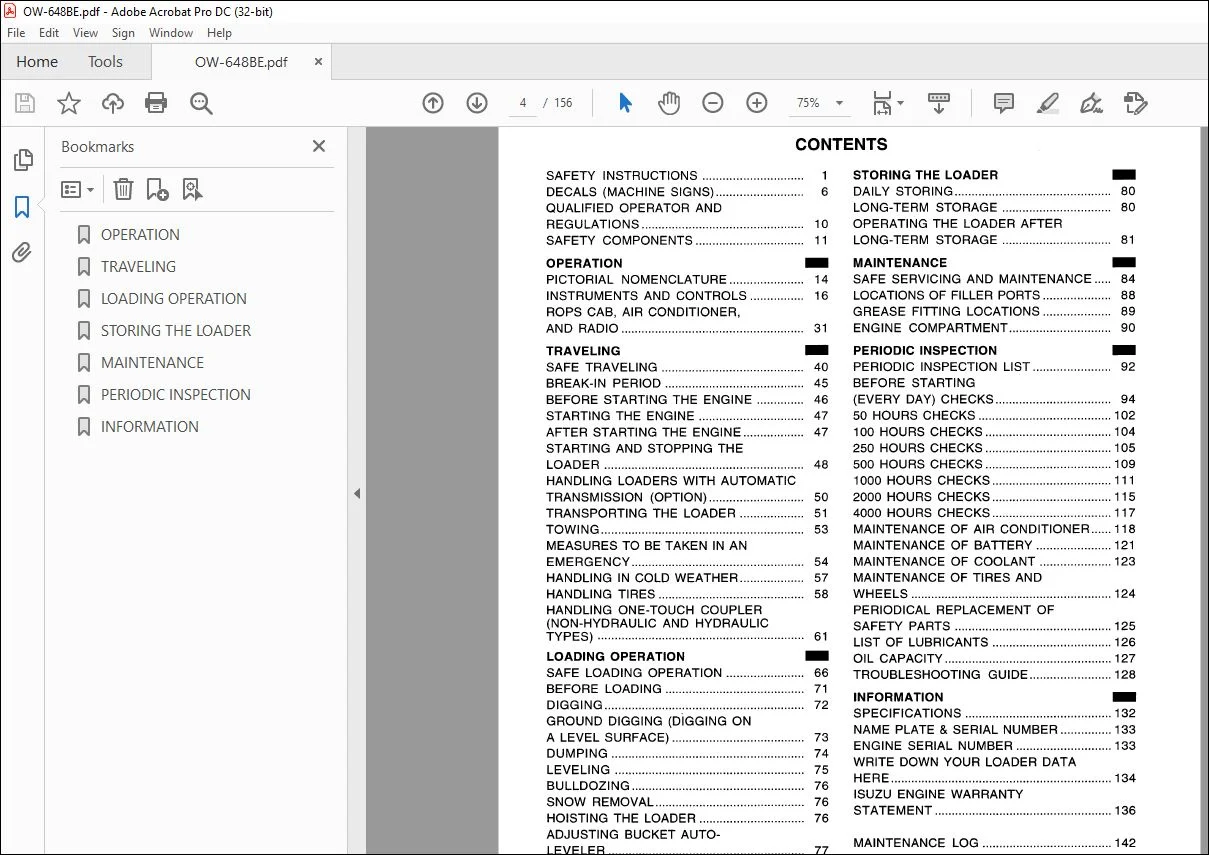Open the View menu

[x=86, y=33]
